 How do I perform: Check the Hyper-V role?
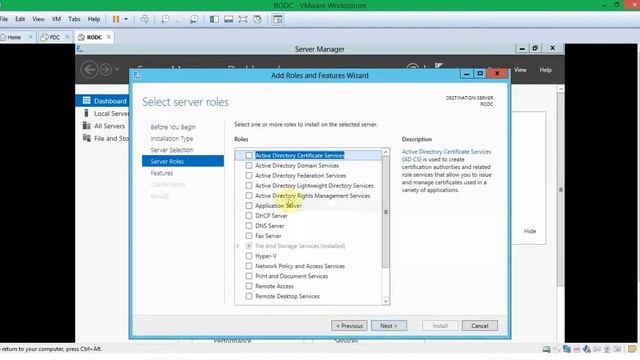(x=249, y=256)
